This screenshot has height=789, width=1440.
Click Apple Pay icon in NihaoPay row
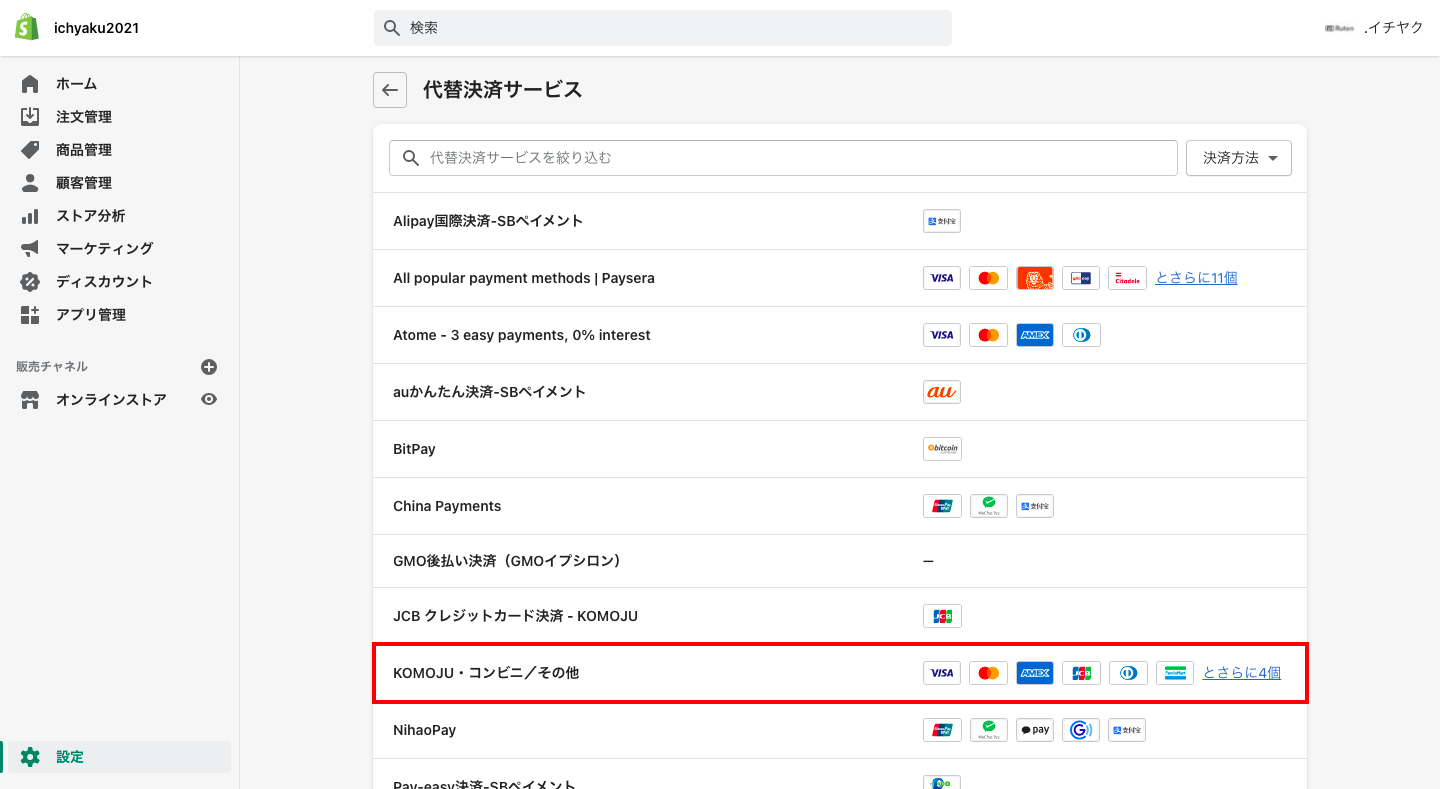click(x=1035, y=730)
